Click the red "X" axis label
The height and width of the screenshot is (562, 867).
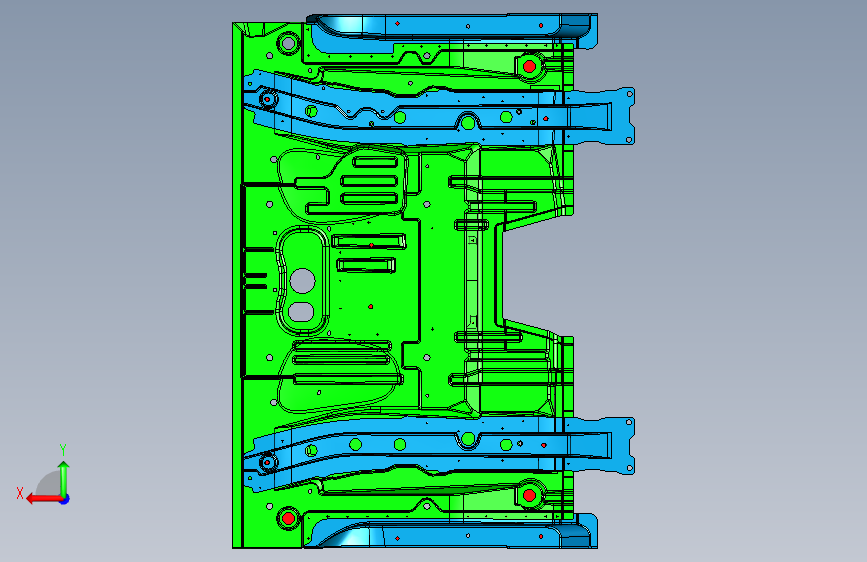coord(20,493)
